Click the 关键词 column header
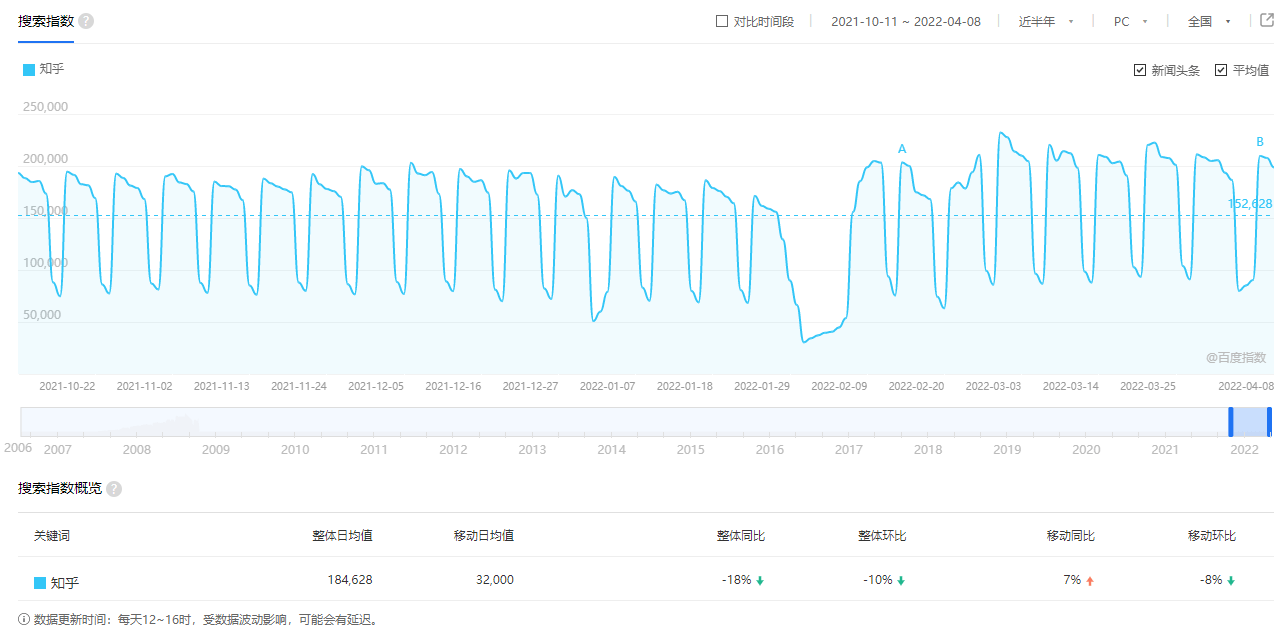The width and height of the screenshot is (1288, 637). coord(52,536)
